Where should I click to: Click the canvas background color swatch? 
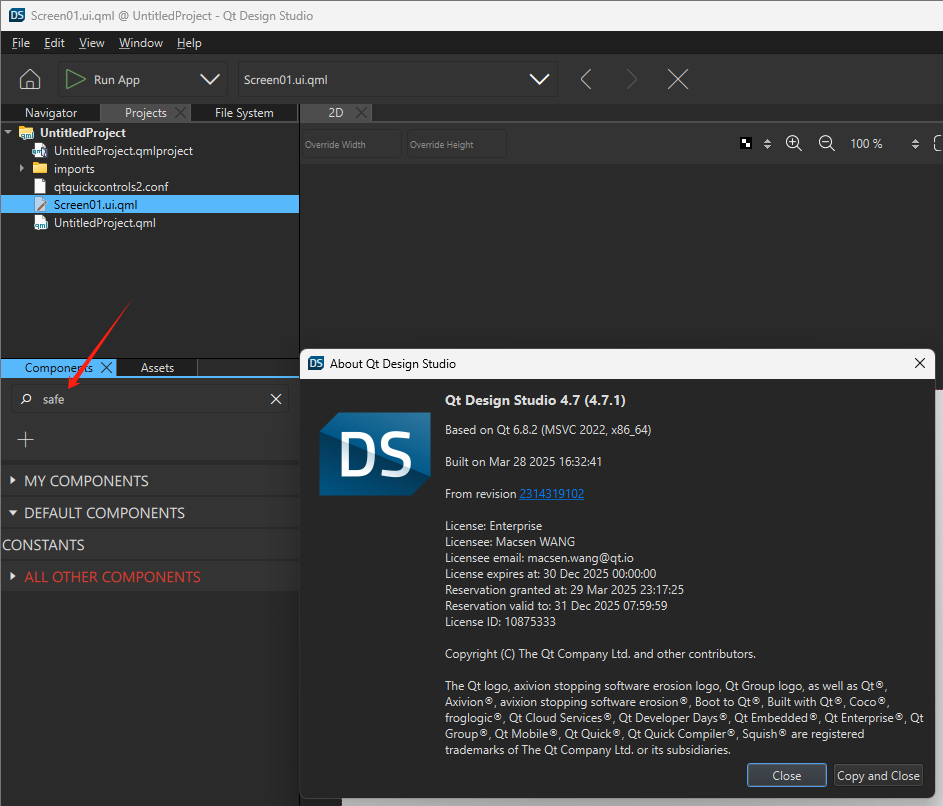pos(746,143)
